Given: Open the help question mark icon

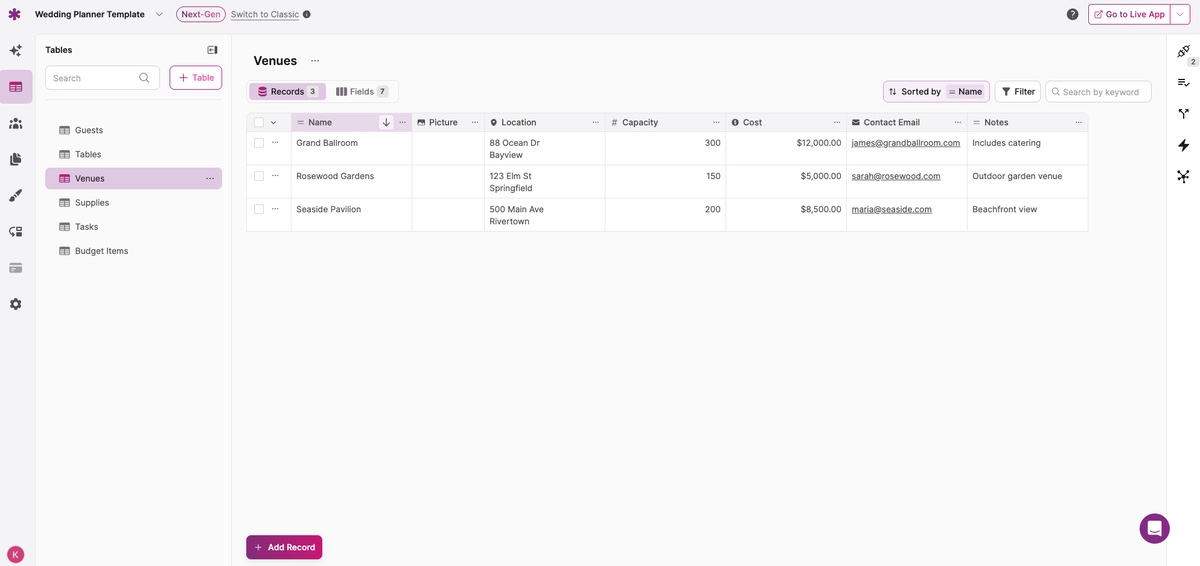Looking at the screenshot, I should (1072, 14).
